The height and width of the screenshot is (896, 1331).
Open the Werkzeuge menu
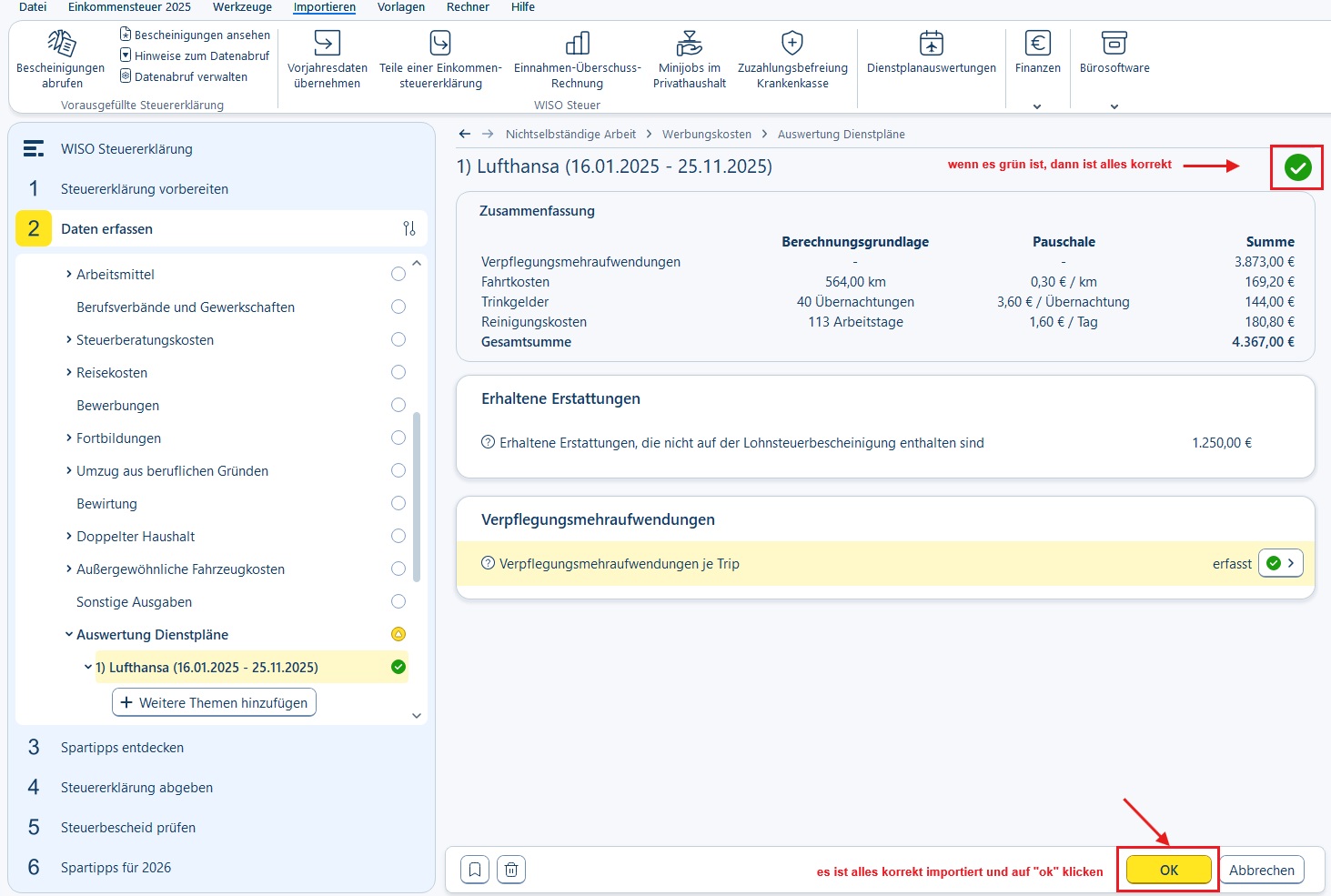click(242, 7)
